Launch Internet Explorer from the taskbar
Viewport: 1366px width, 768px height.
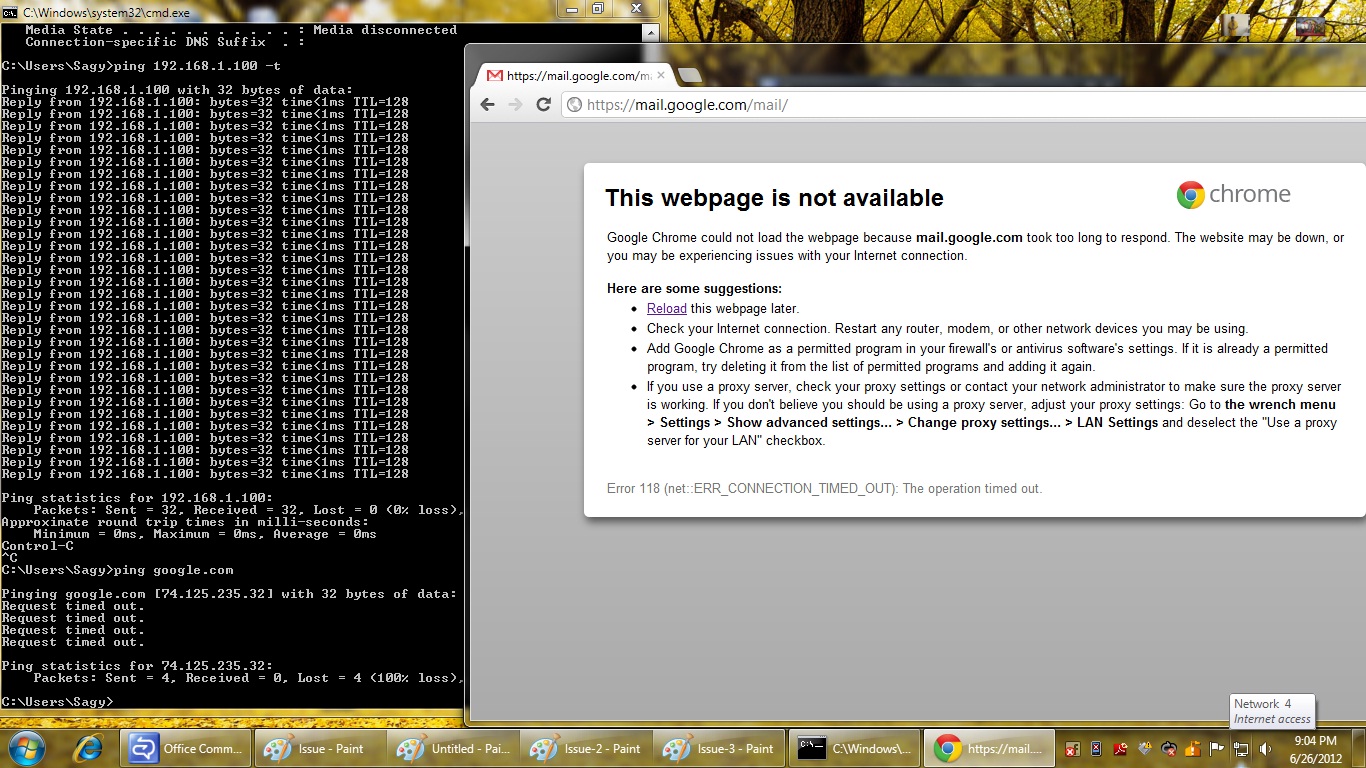pyautogui.click(x=88, y=748)
